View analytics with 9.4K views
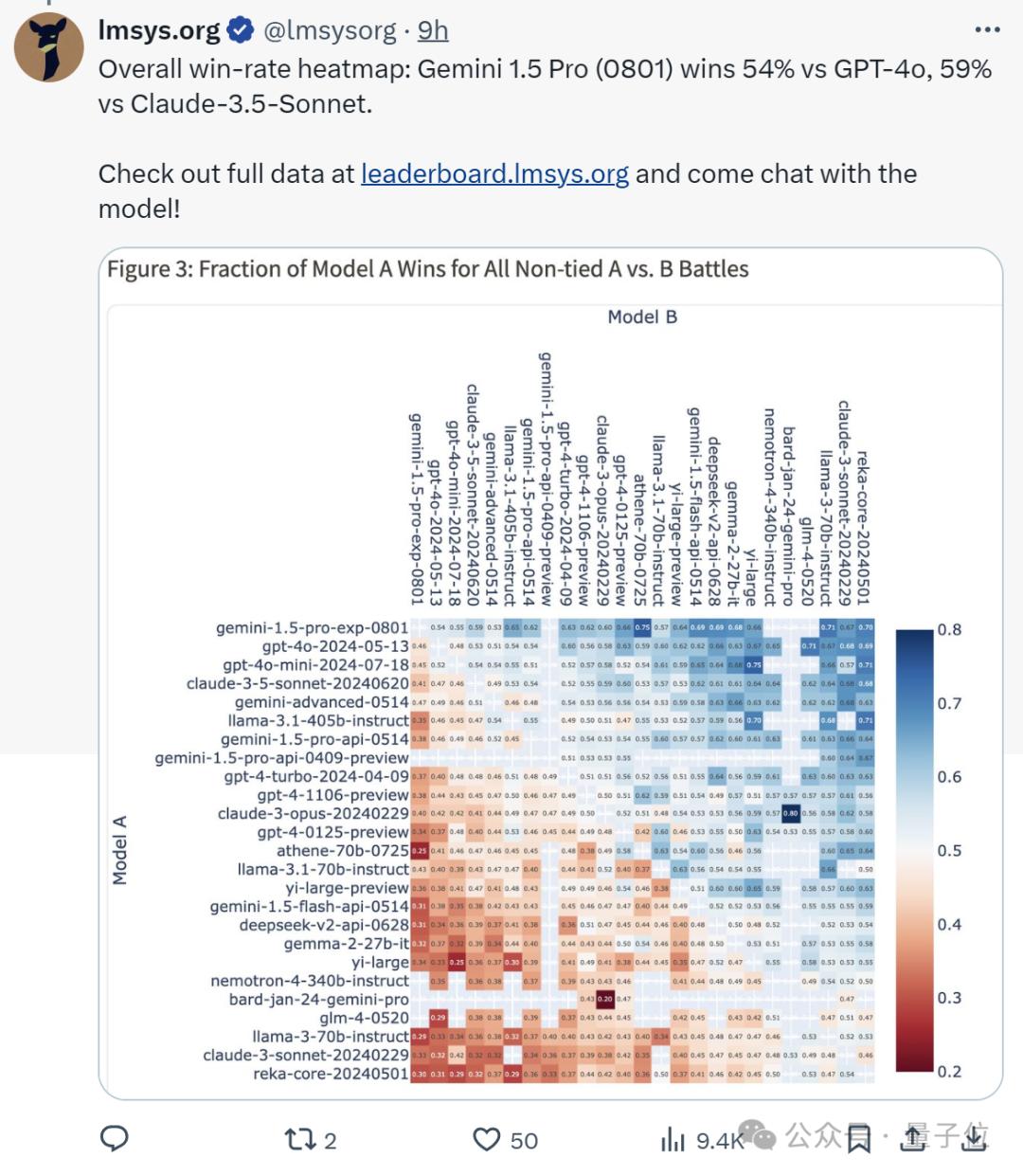Viewport: 1023px width, 1176px height. pyautogui.click(x=702, y=1140)
